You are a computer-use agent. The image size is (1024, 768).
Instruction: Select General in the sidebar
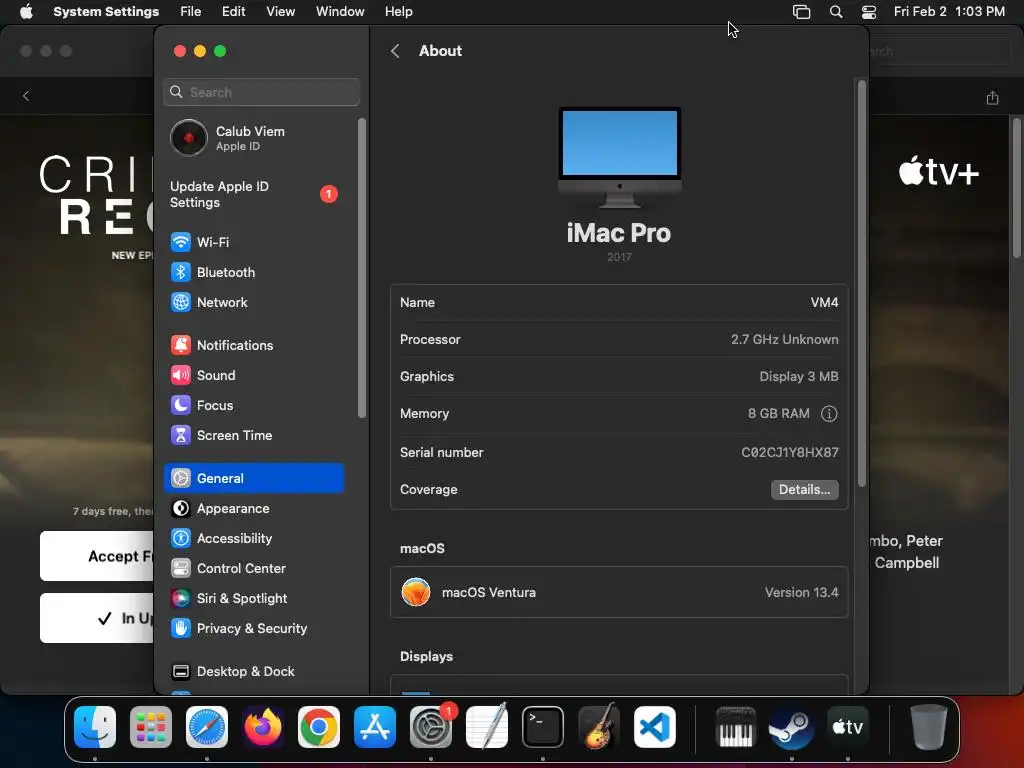point(254,479)
